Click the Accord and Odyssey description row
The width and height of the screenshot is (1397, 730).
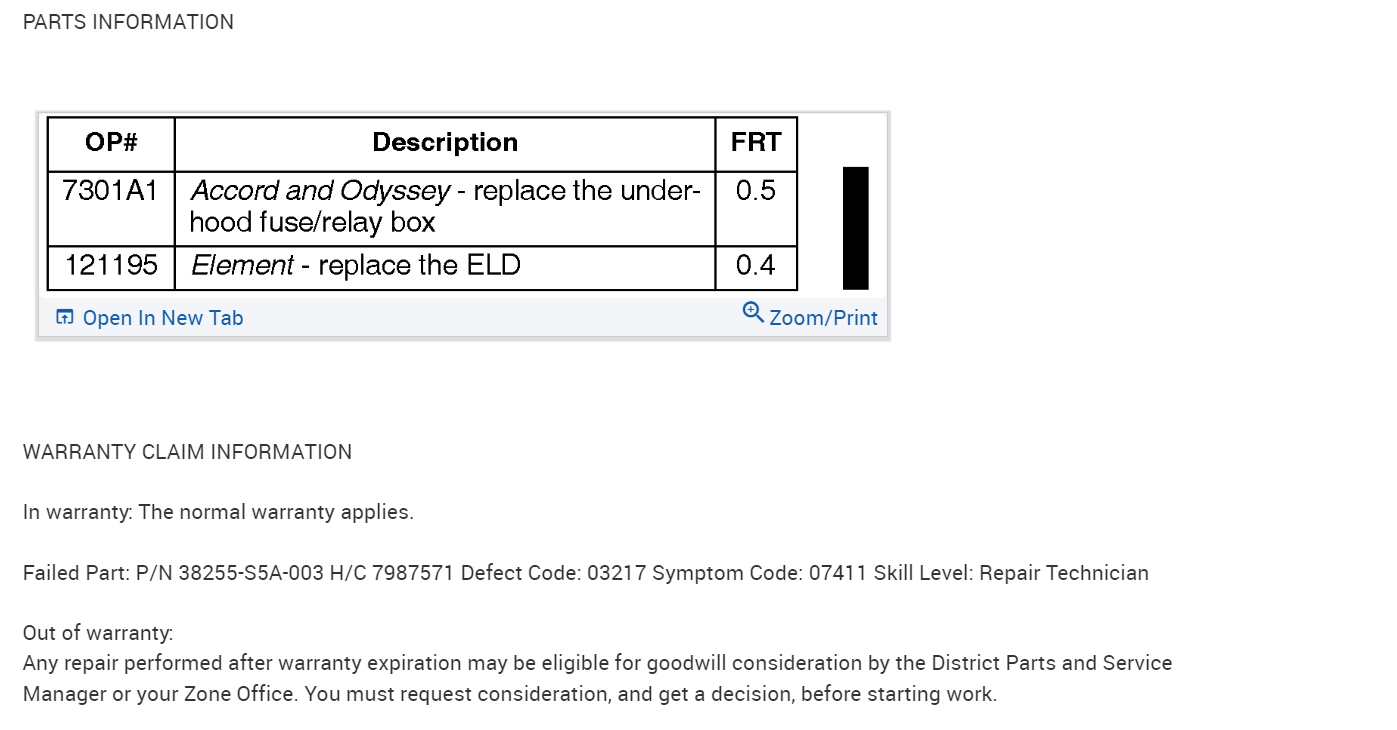tap(445, 206)
